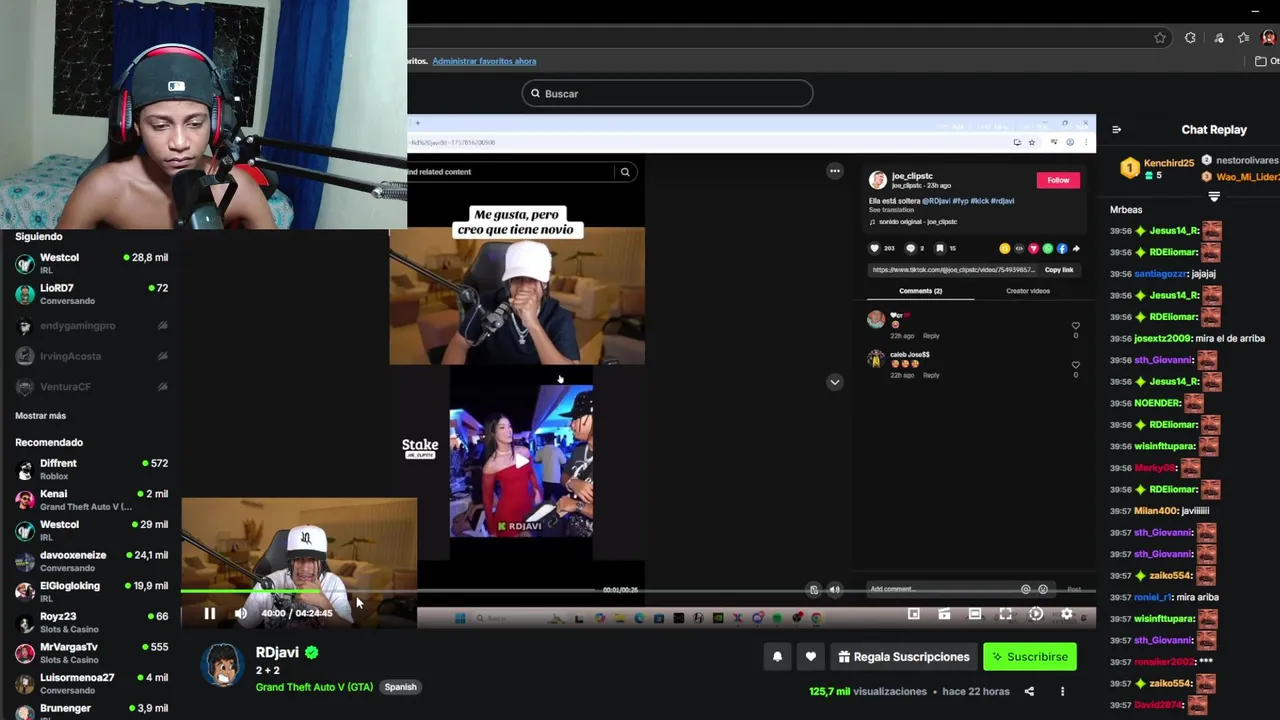Pause the Kick video playback
The width and height of the screenshot is (1280, 720).
click(x=210, y=613)
